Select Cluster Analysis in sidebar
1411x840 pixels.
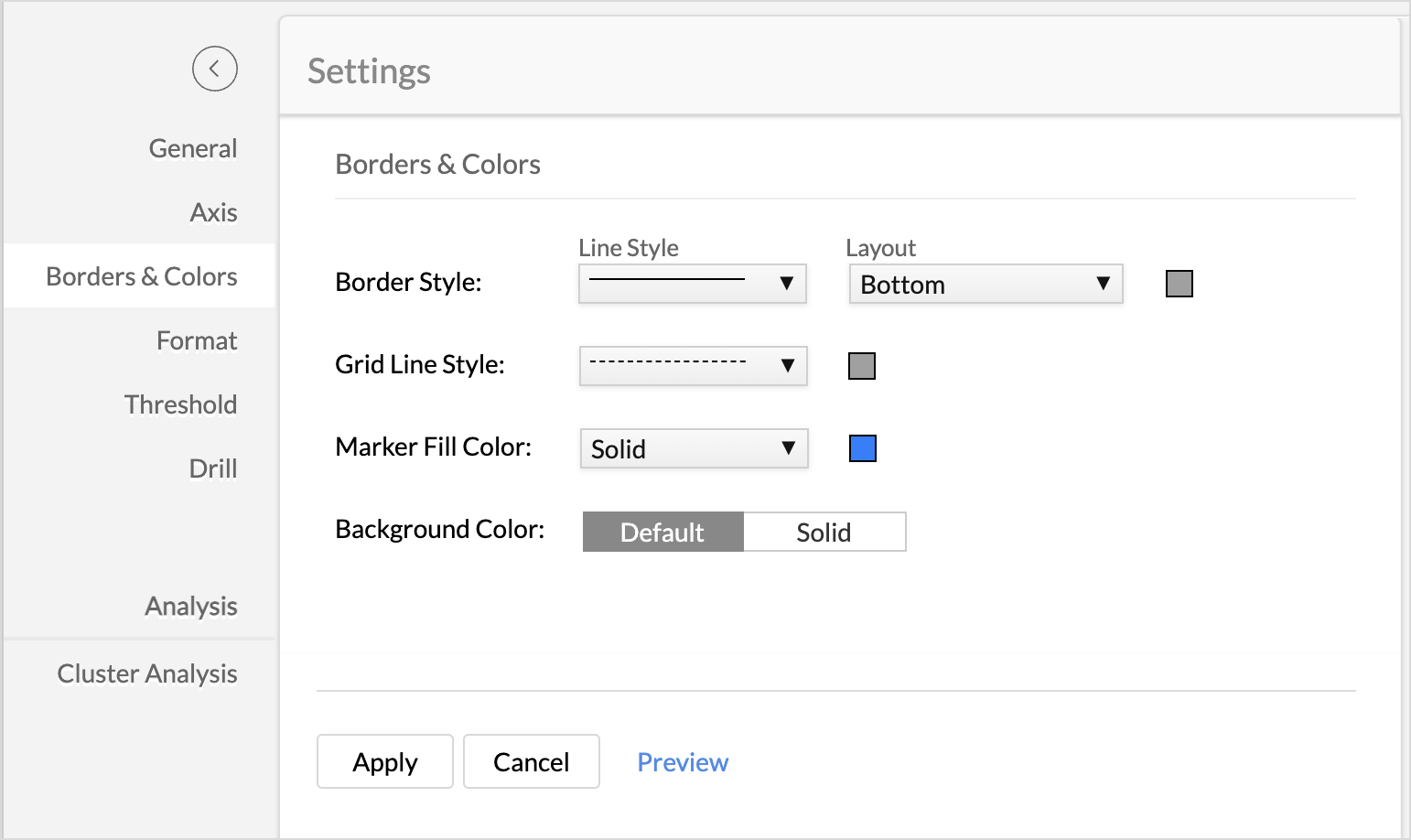[x=147, y=673]
